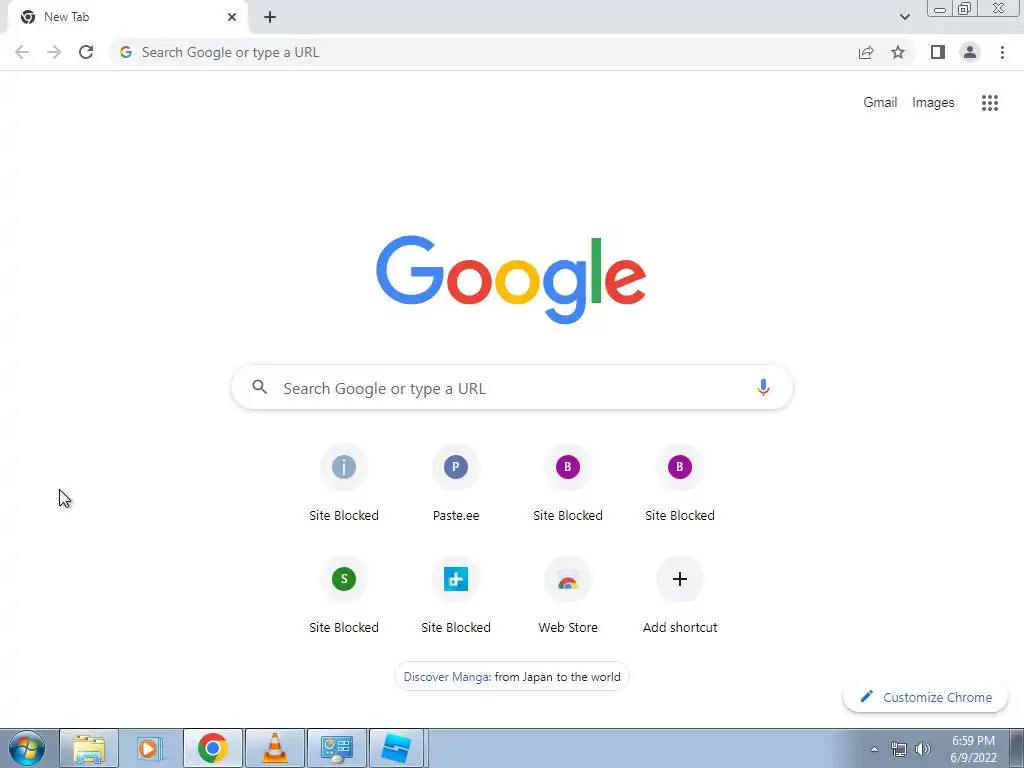Share this page icon in address bar
Viewport: 1024px width, 768px height.
click(x=866, y=52)
